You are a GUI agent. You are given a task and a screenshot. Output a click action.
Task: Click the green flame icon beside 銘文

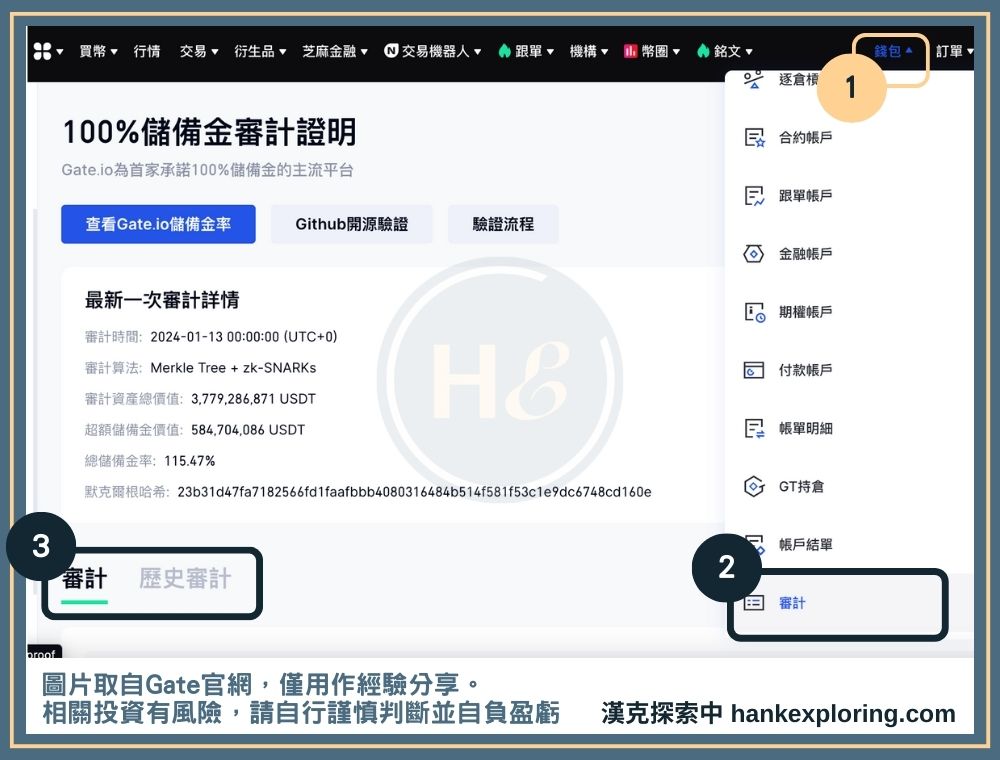click(703, 50)
